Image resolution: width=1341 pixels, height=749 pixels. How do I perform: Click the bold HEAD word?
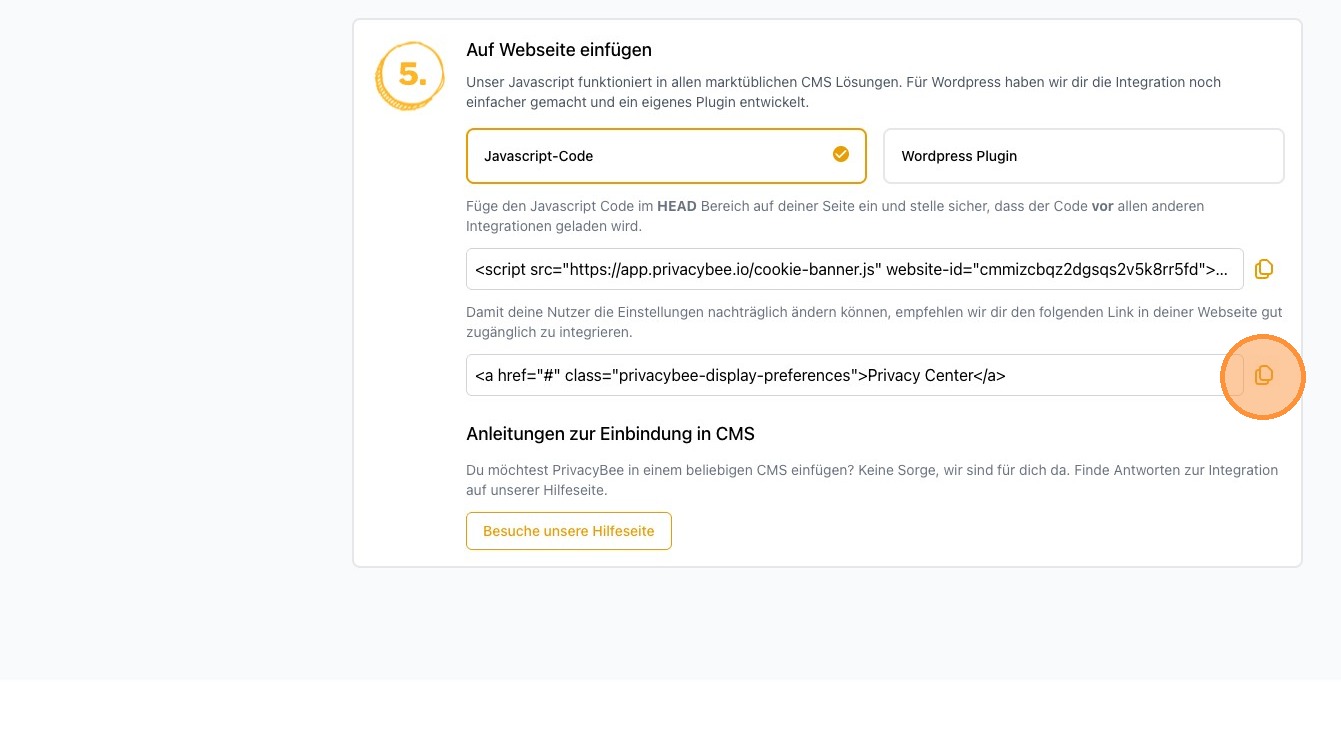coord(676,206)
